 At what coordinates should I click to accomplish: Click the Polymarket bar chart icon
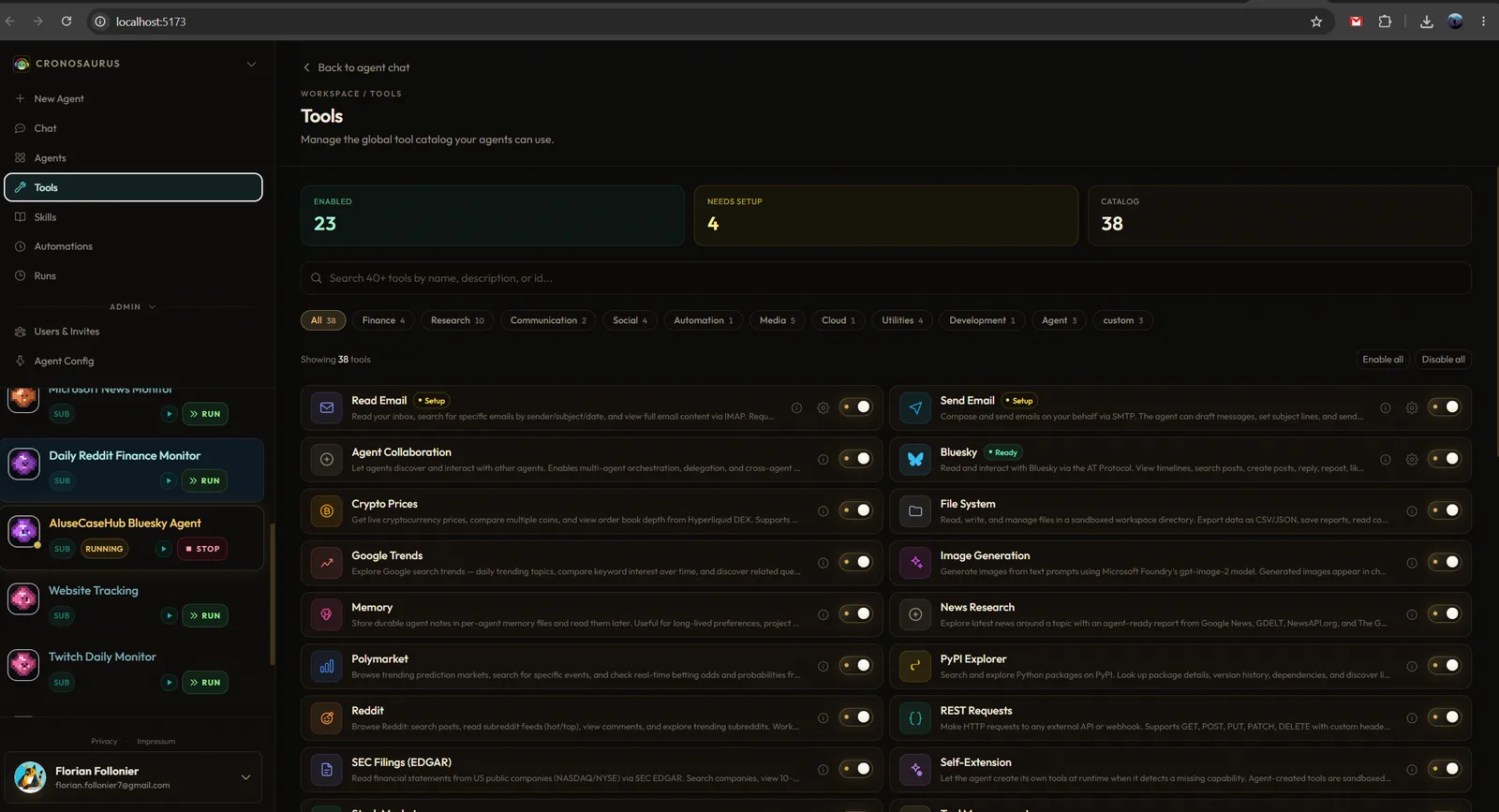[327, 666]
